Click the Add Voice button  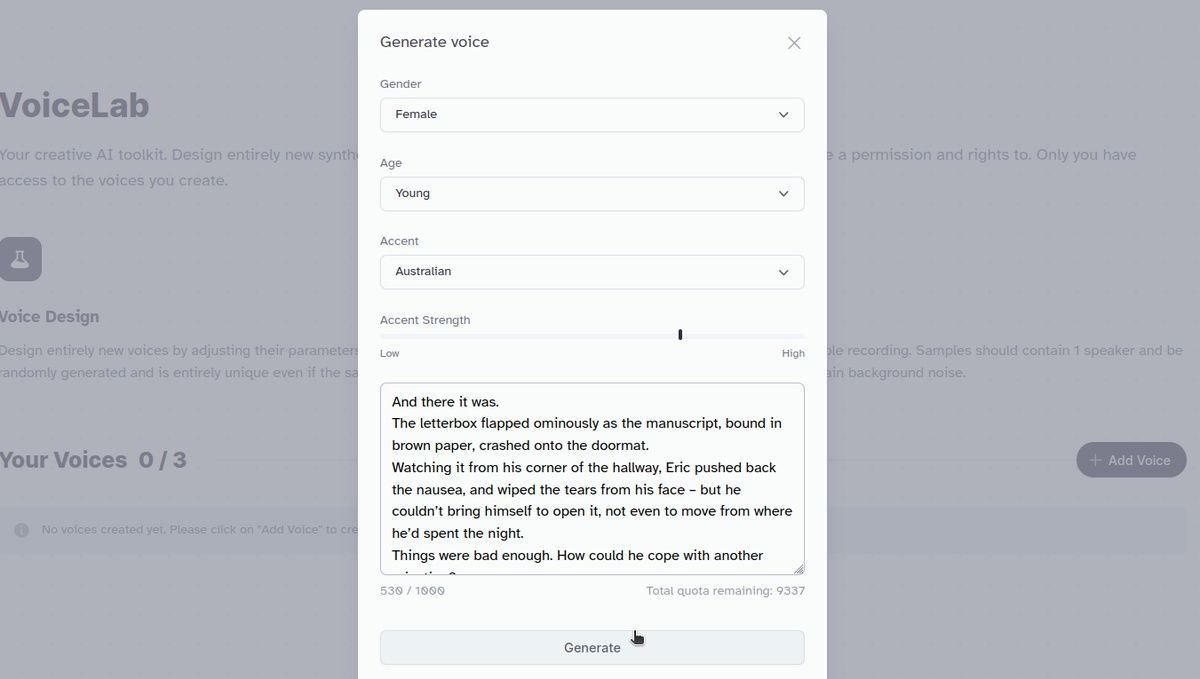coord(1131,460)
